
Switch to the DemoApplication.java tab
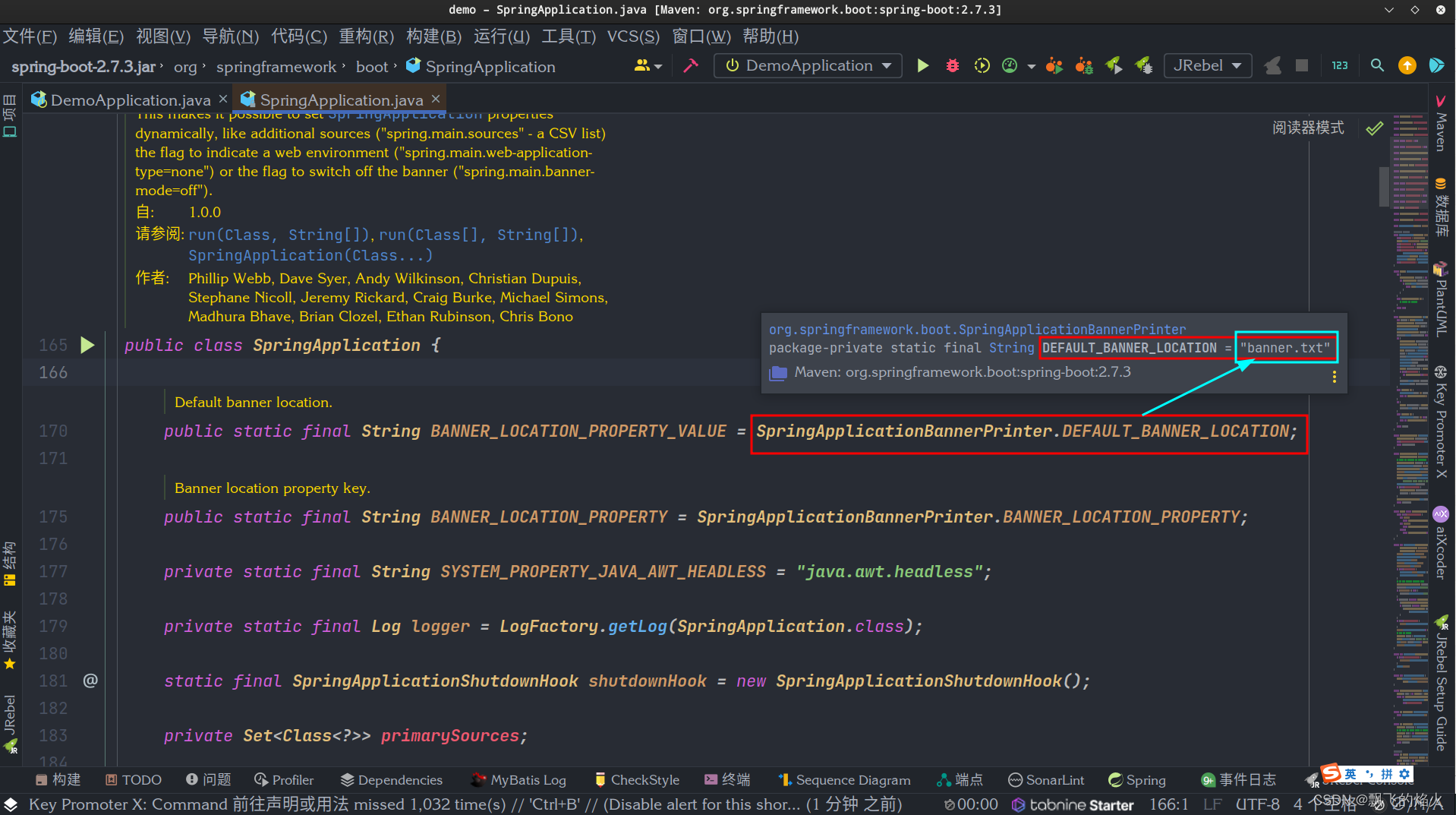[131, 100]
